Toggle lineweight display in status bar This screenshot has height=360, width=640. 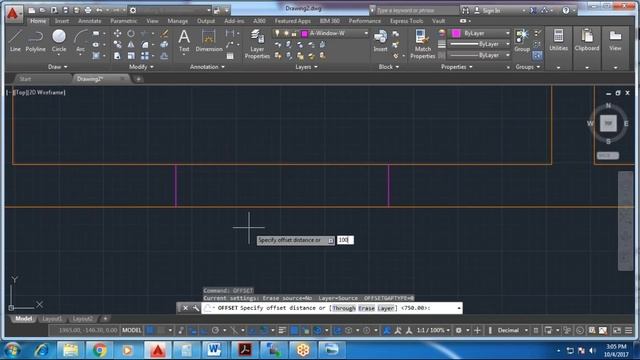[282, 330]
